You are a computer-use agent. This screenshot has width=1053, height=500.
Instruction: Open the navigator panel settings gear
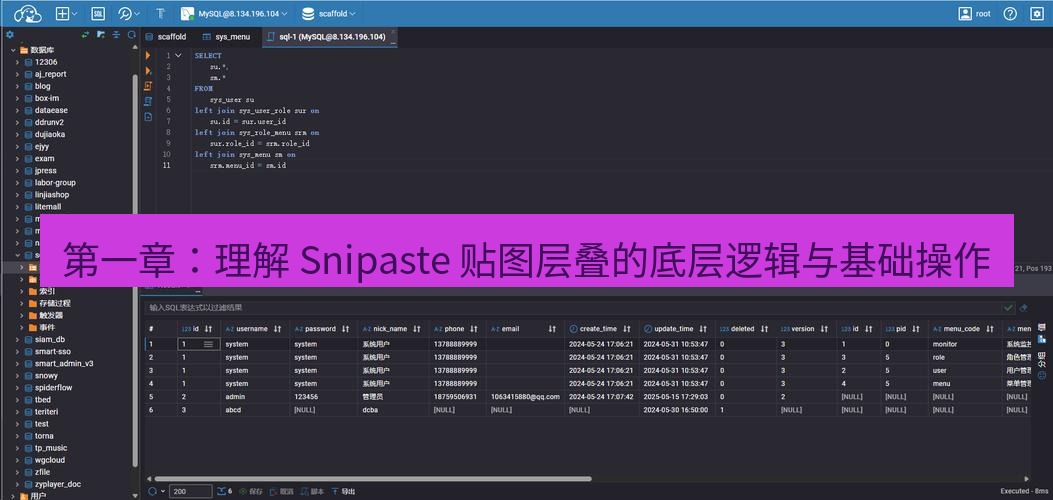click(9, 35)
